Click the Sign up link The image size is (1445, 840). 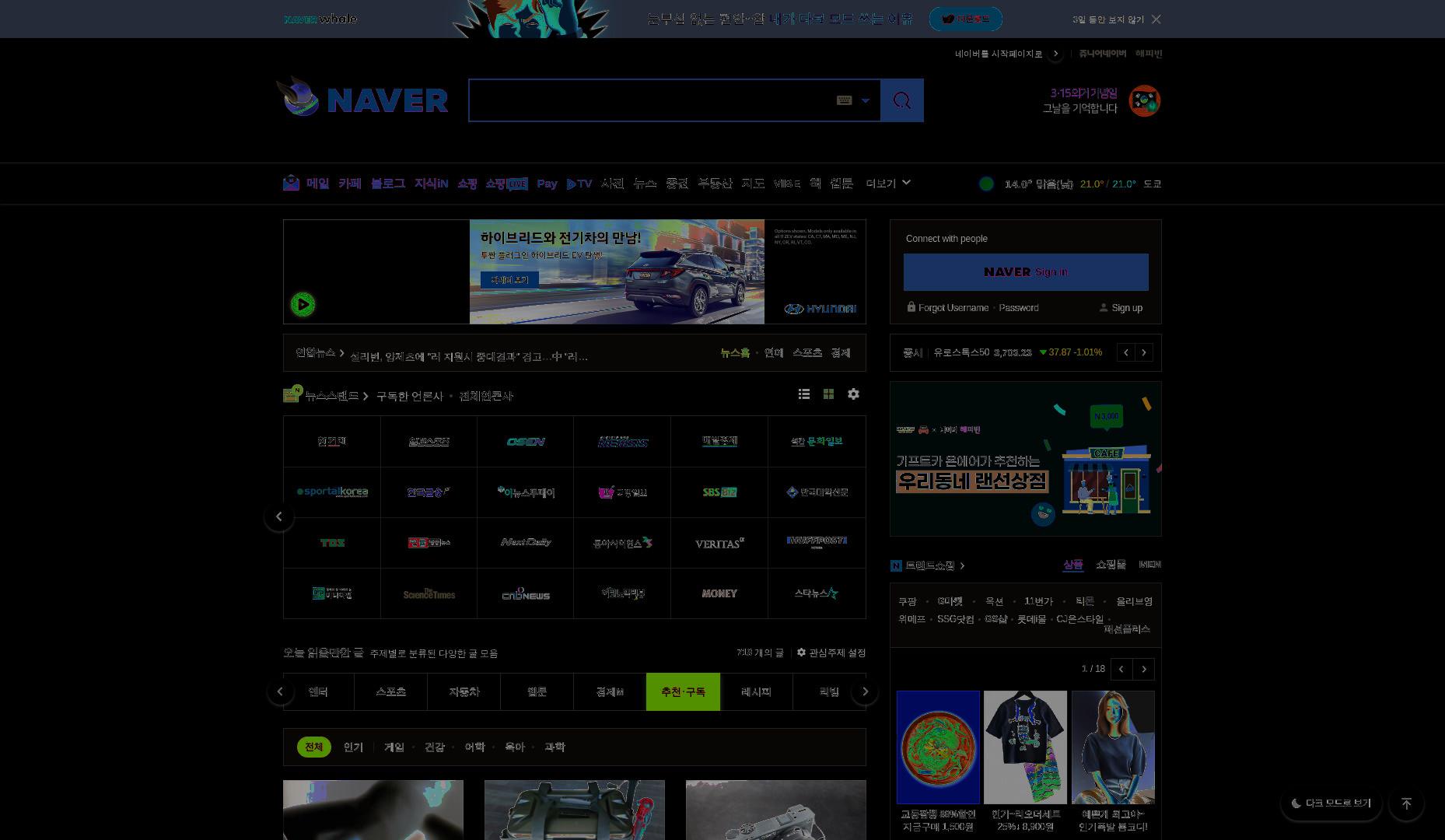[1127, 308]
